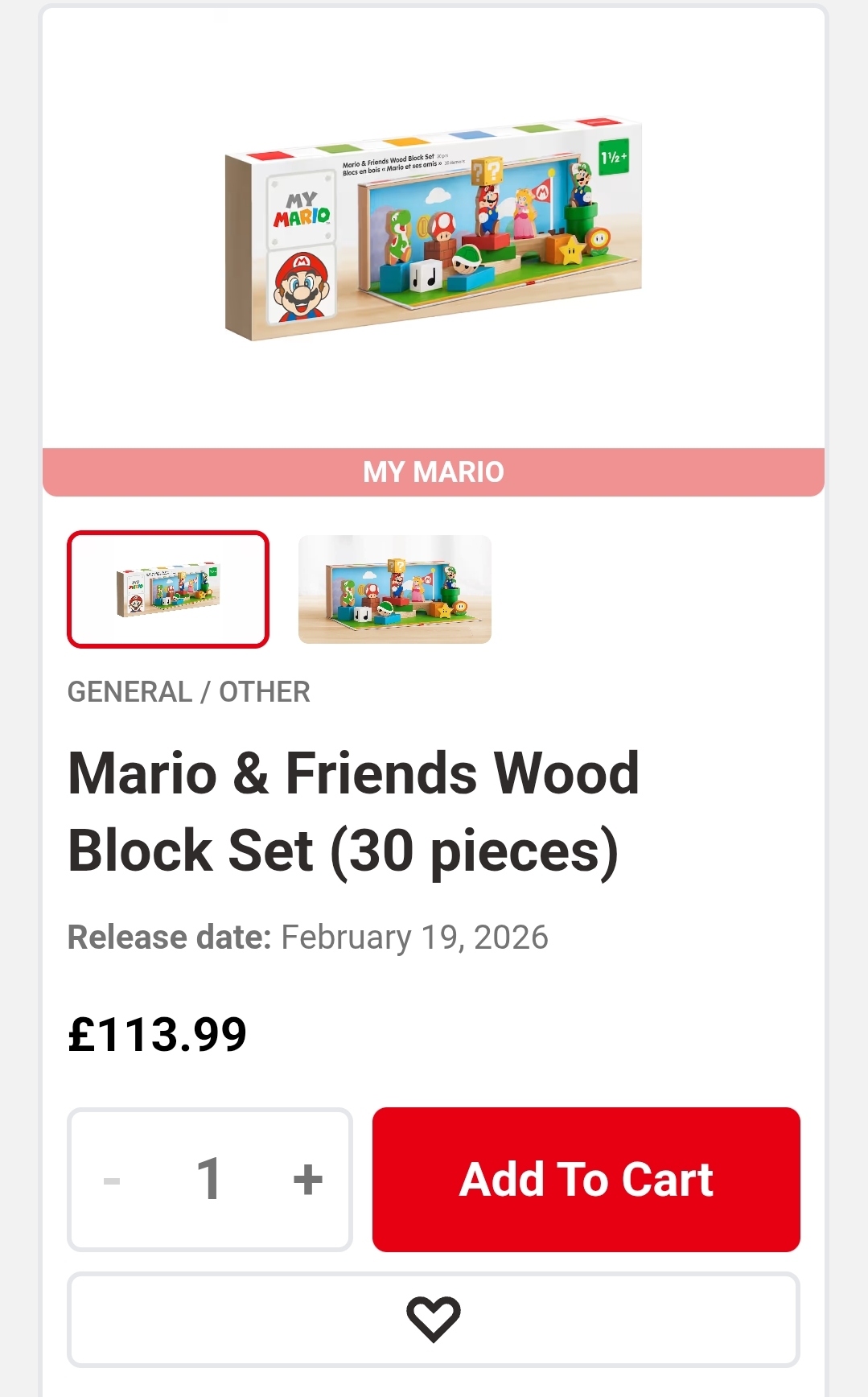Click the Mario & Friends Wood Block Set title

[x=354, y=811]
